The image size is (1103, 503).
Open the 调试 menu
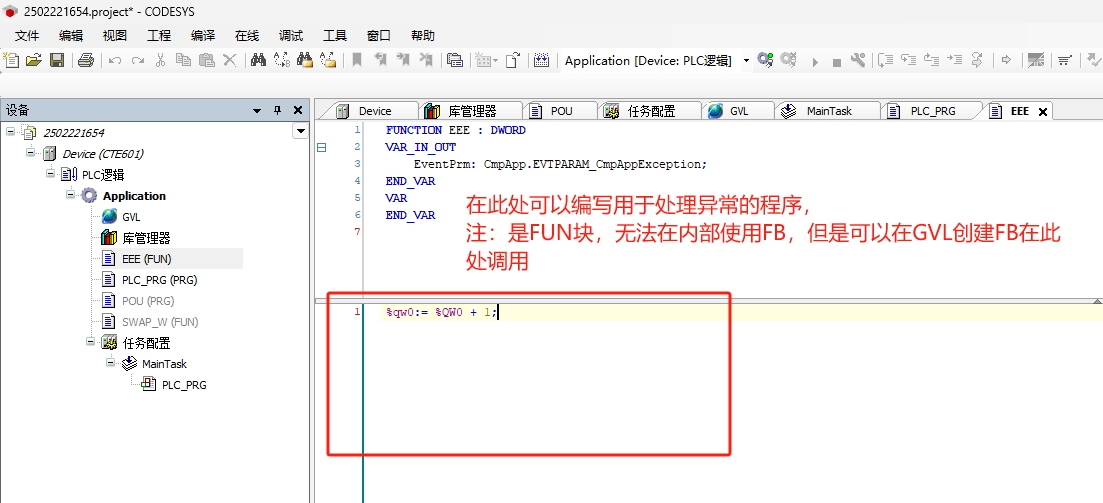pyautogui.click(x=291, y=36)
